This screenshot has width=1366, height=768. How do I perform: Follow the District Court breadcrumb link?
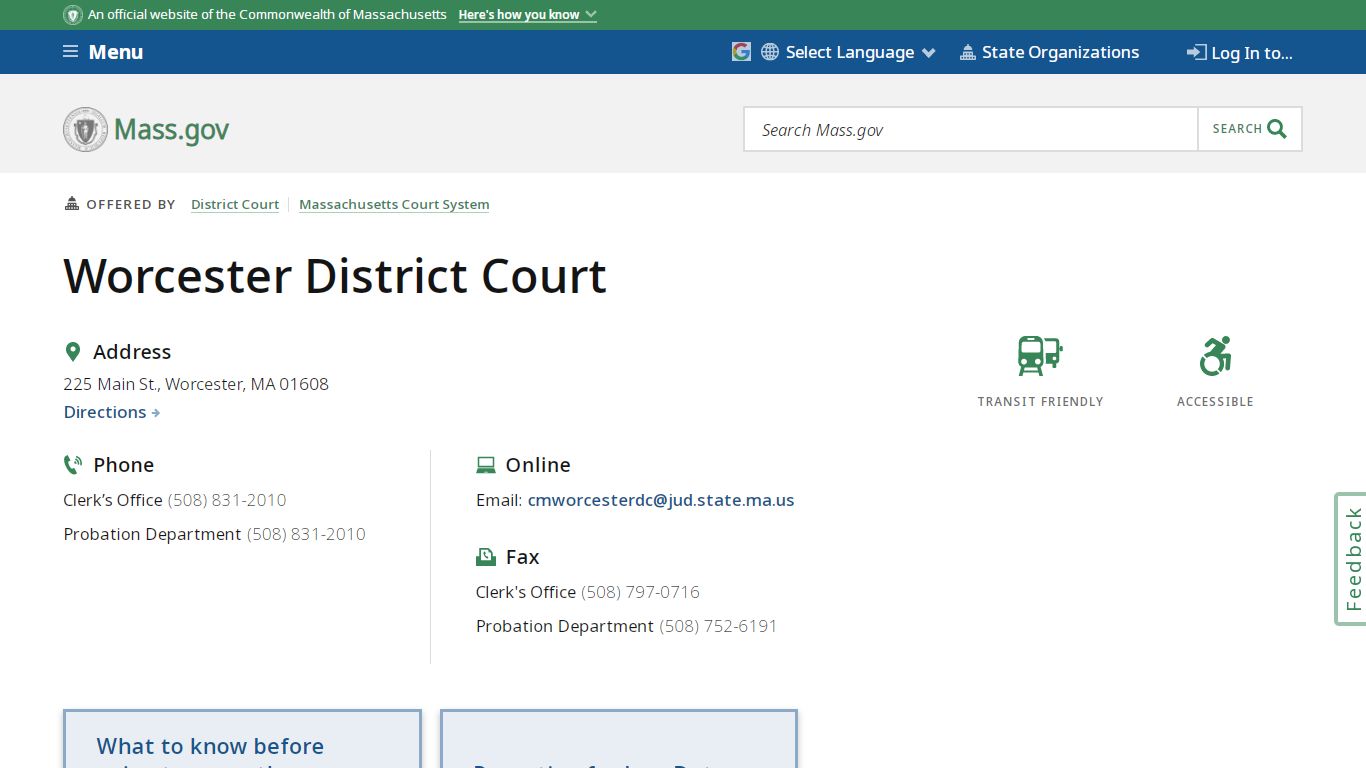tap(234, 204)
